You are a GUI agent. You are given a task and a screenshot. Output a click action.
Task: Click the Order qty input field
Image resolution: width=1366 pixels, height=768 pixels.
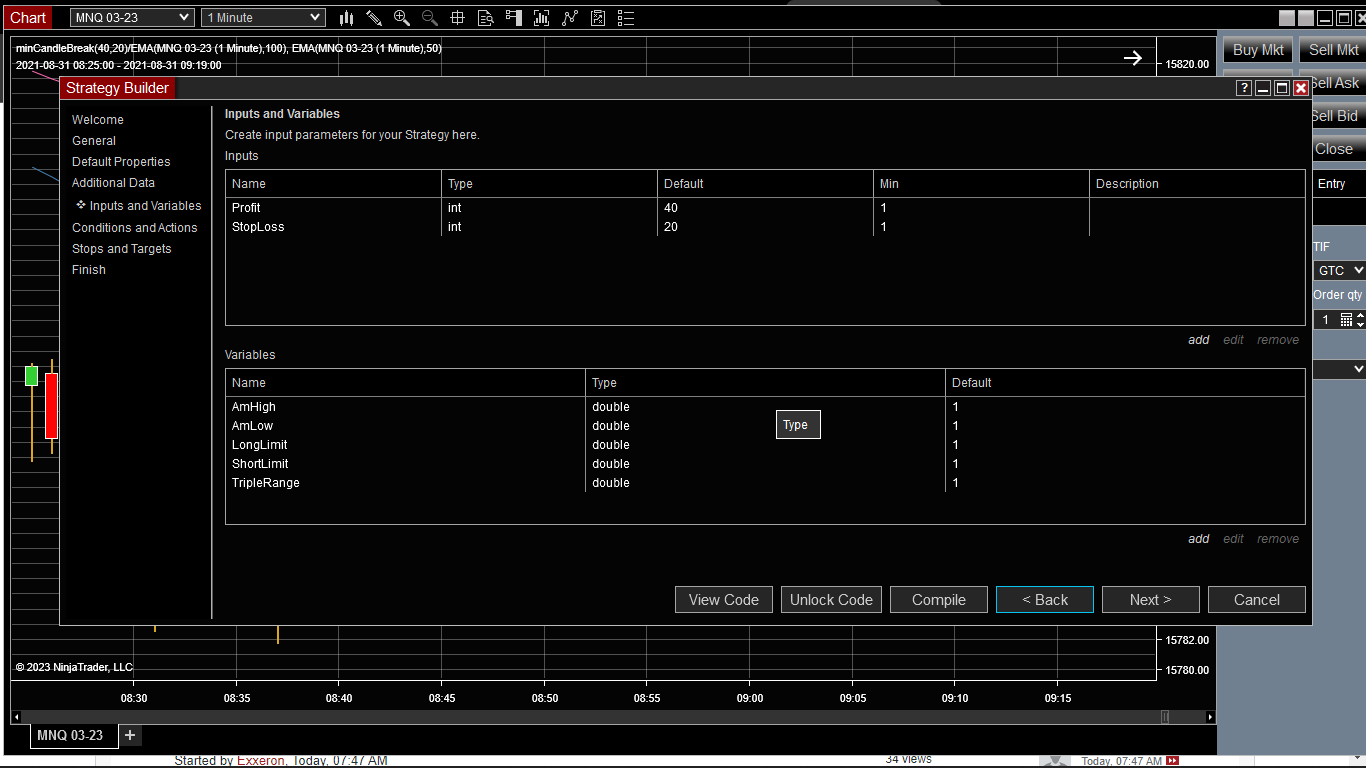point(1325,320)
